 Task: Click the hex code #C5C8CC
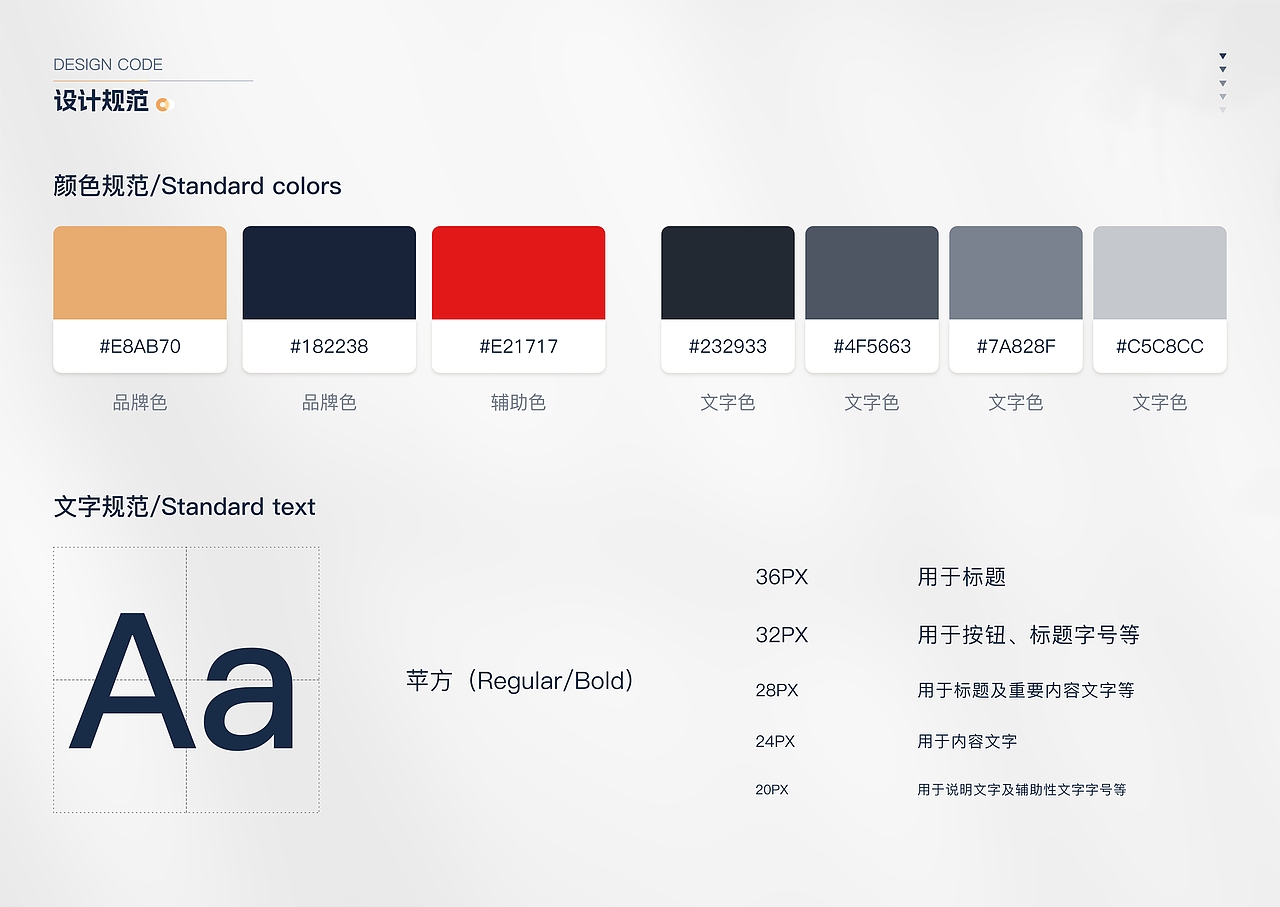(x=1160, y=347)
